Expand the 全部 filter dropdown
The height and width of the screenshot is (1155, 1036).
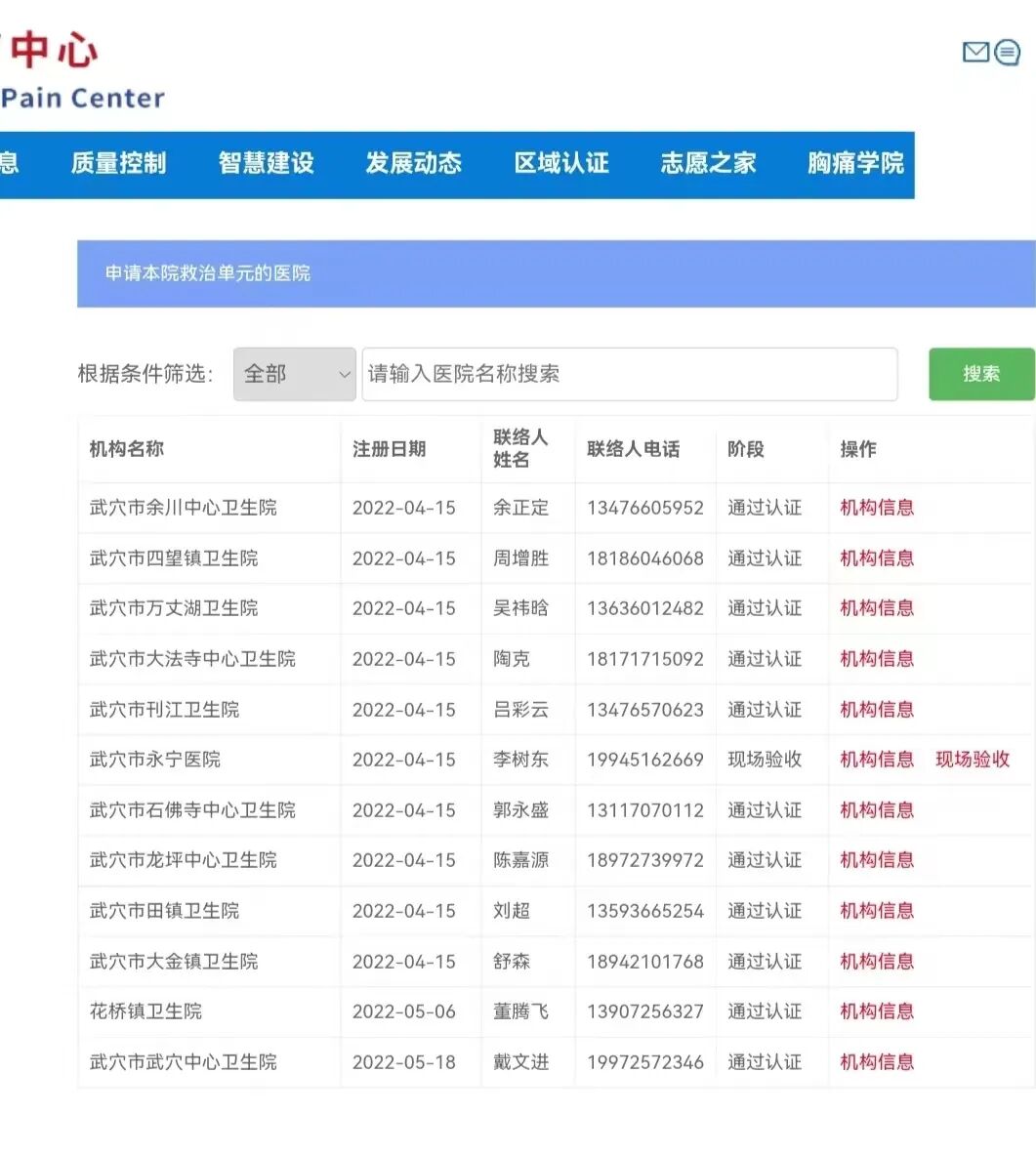(x=293, y=374)
